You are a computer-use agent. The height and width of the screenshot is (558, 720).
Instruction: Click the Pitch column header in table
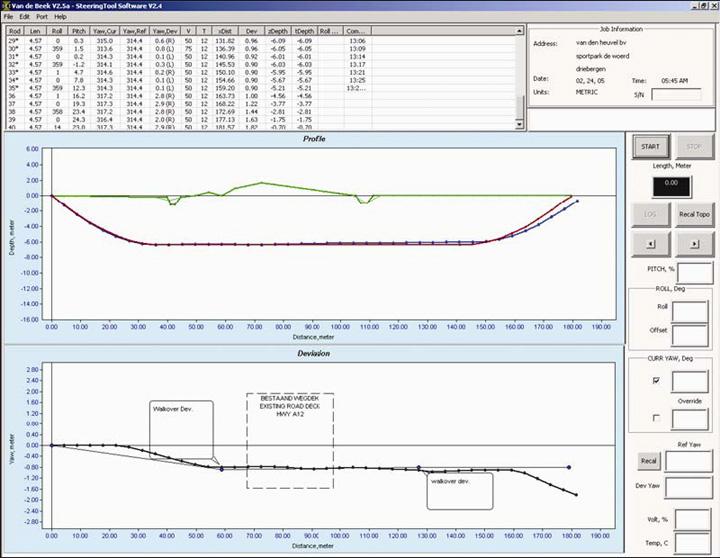(x=79, y=31)
